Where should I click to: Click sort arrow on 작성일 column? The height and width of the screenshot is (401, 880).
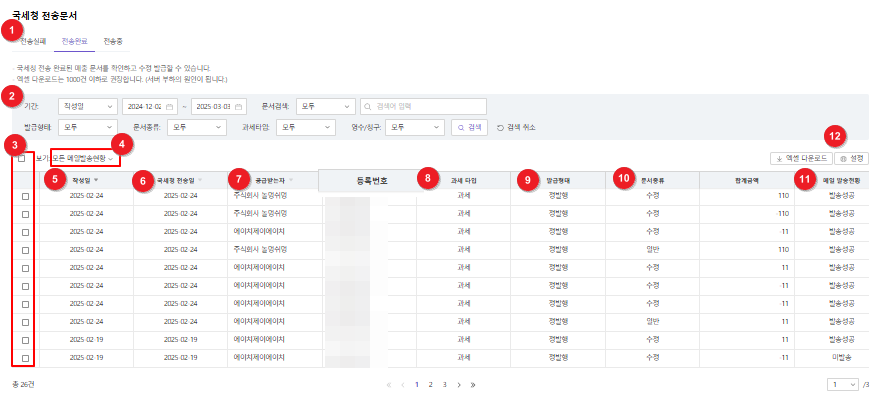[96, 180]
